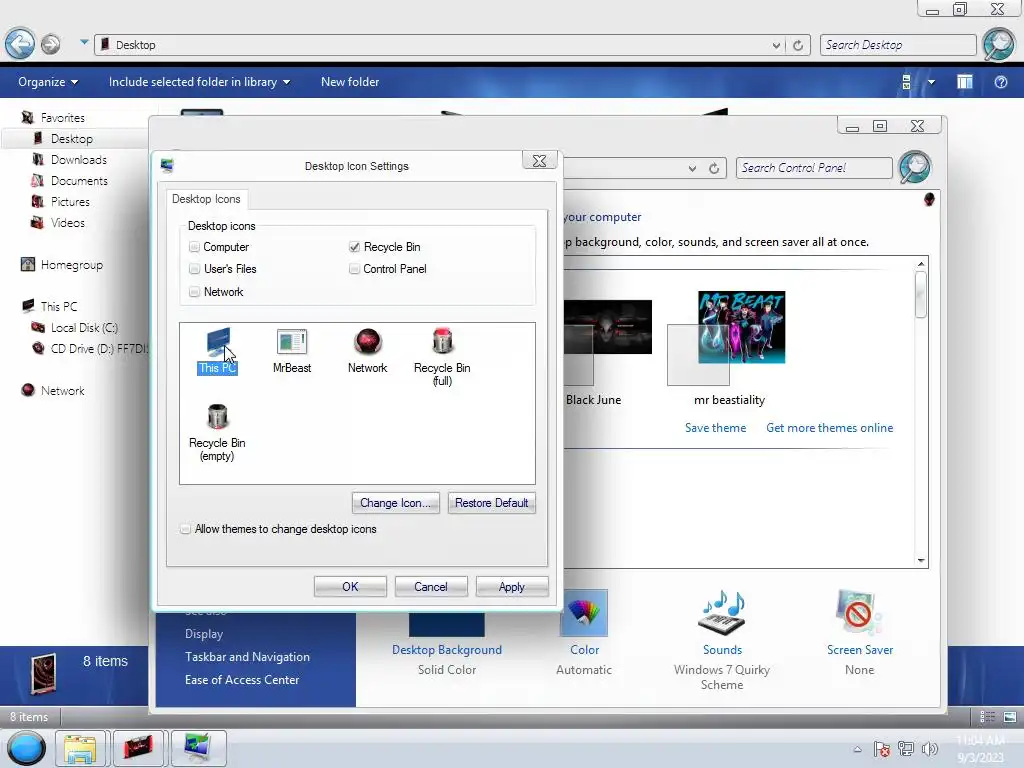Image resolution: width=1024 pixels, height=768 pixels.
Task: Expand the Organize menu
Action: point(48,82)
